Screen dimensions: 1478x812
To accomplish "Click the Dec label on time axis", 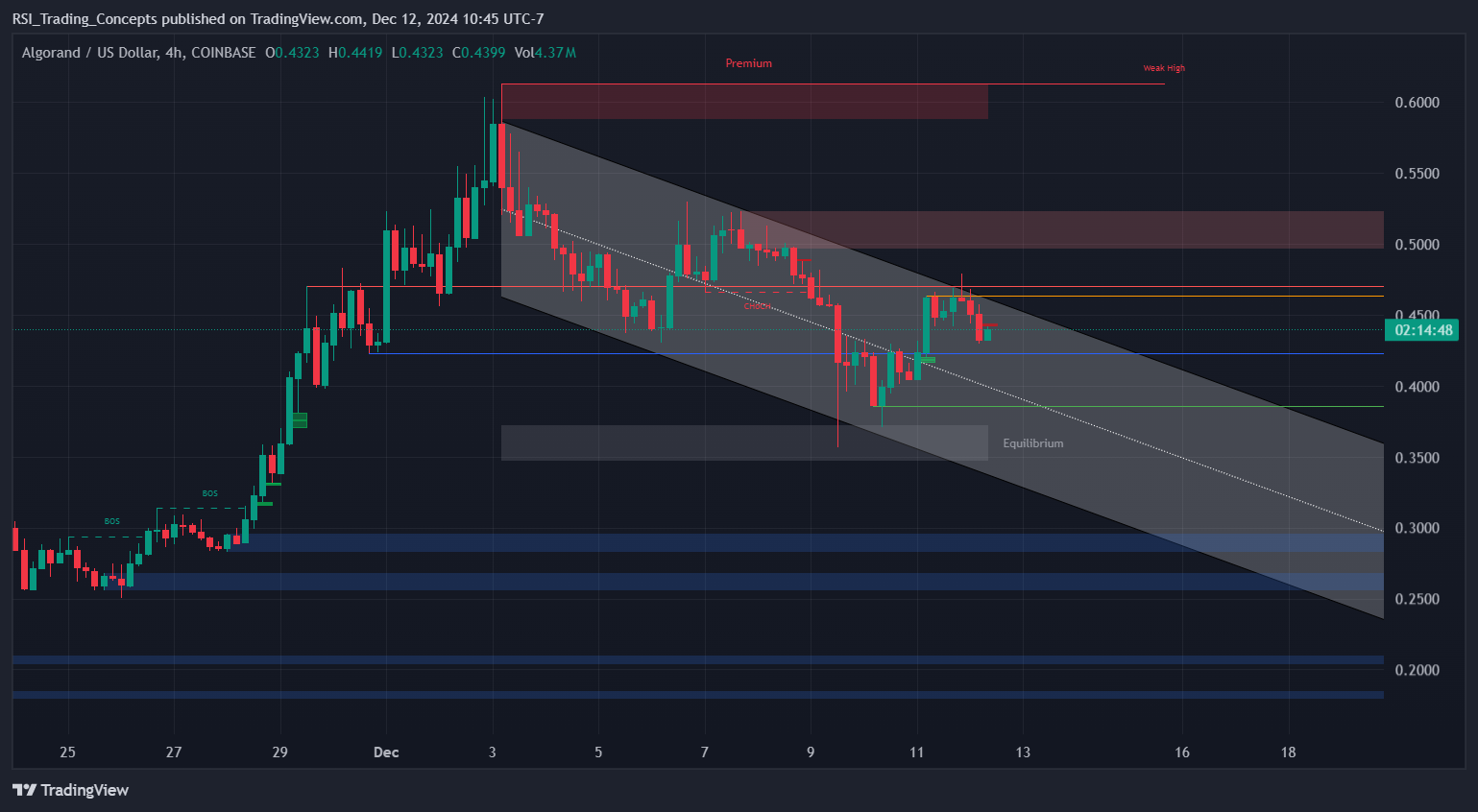I will pos(386,752).
